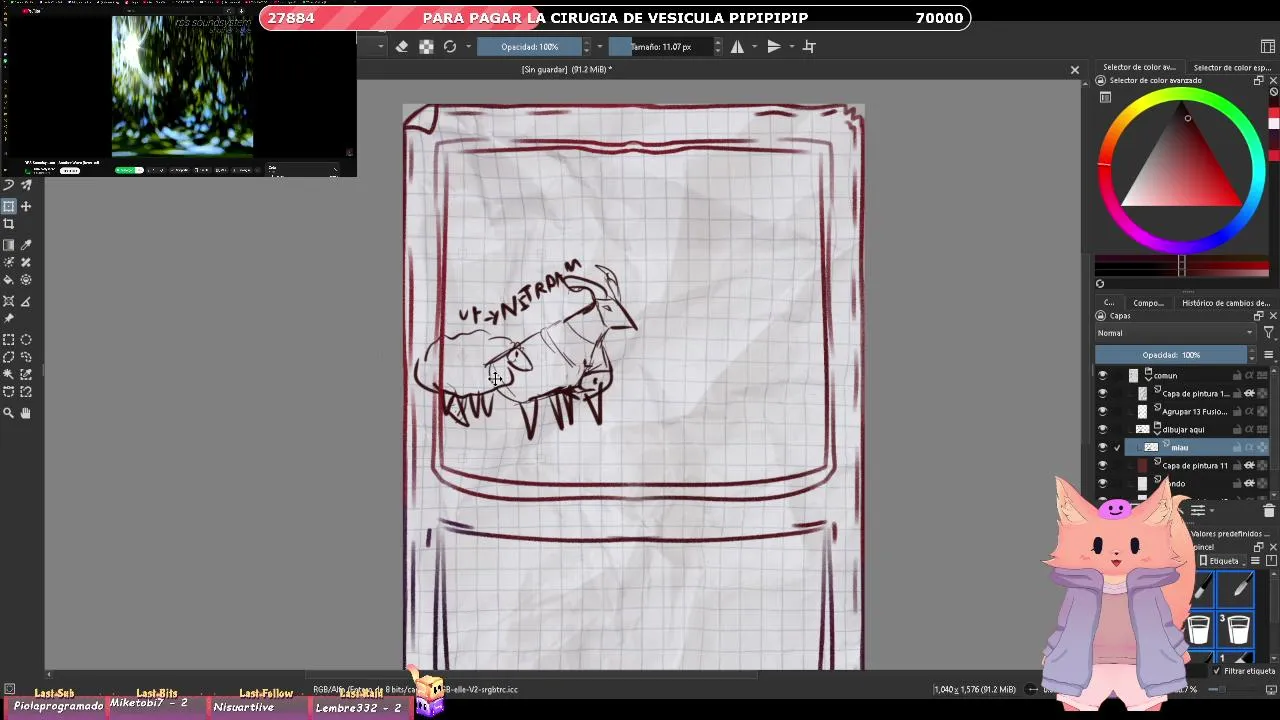1280x720 pixels.
Task: Select the zoom magnifier tool
Action: coord(8,413)
